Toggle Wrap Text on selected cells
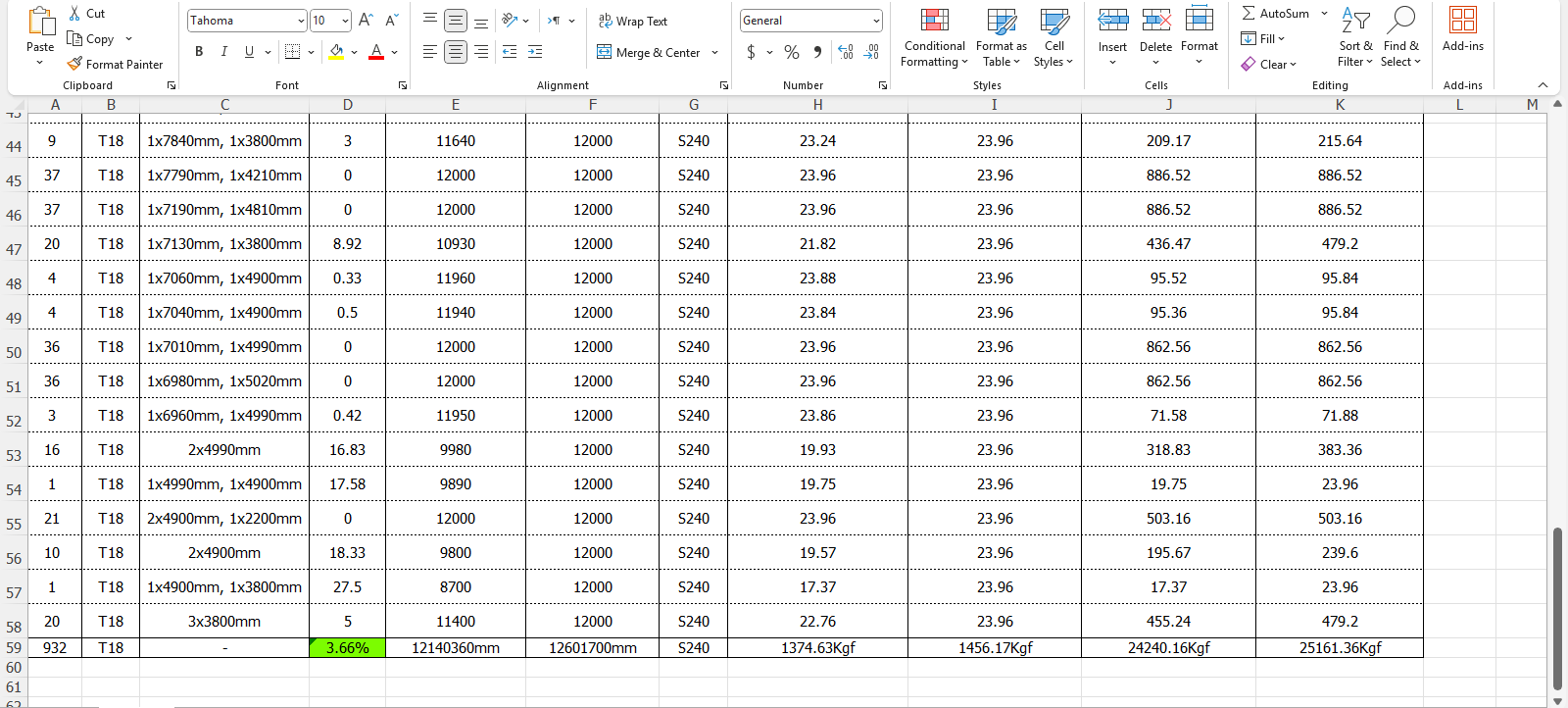The width and height of the screenshot is (1568, 708). click(x=632, y=21)
